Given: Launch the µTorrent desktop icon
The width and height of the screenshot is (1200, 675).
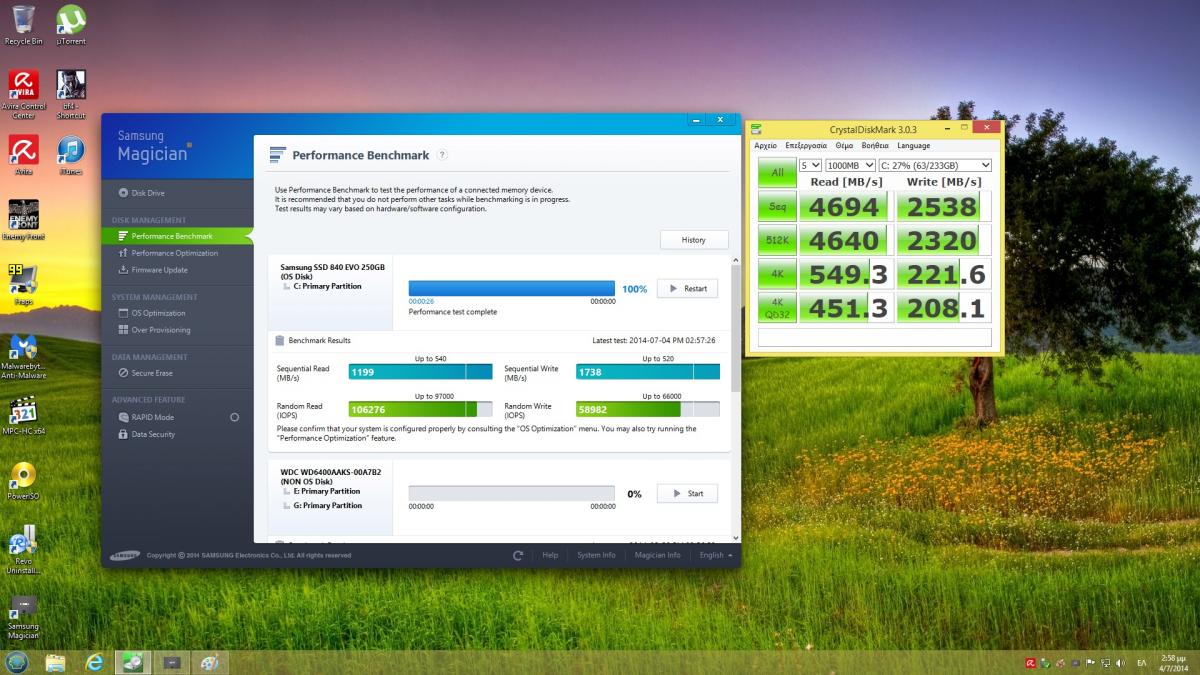Looking at the screenshot, I should coord(70,25).
